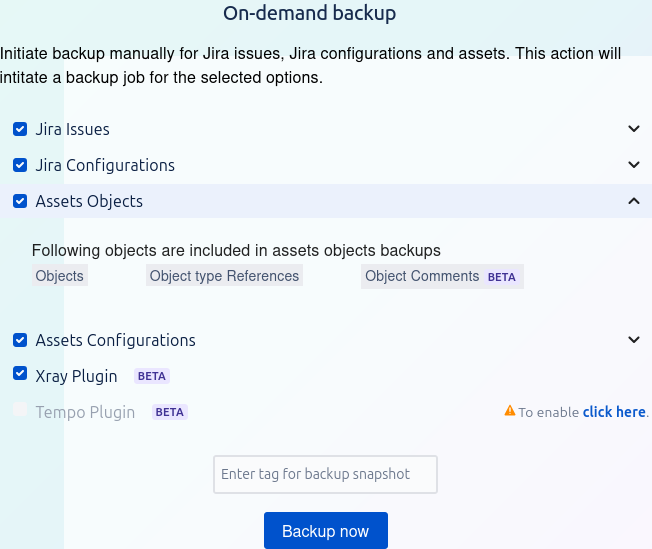Uncheck the Jira Issues checkbox
Image resolution: width=652 pixels, height=549 pixels.
tap(20, 129)
